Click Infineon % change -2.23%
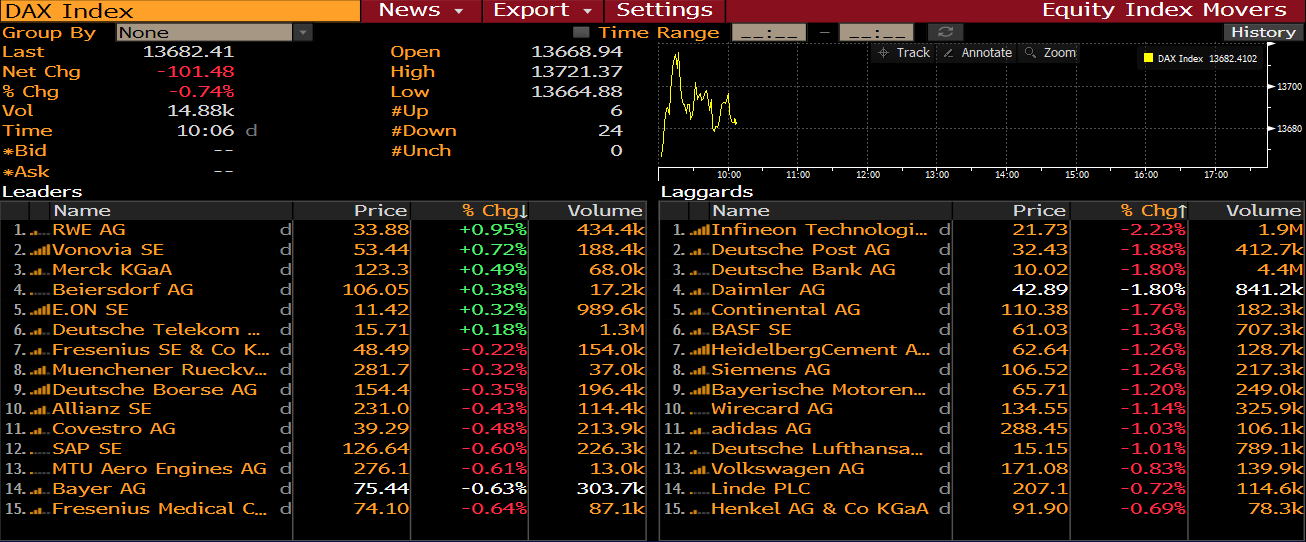The width and height of the screenshot is (1306, 542). click(1154, 230)
